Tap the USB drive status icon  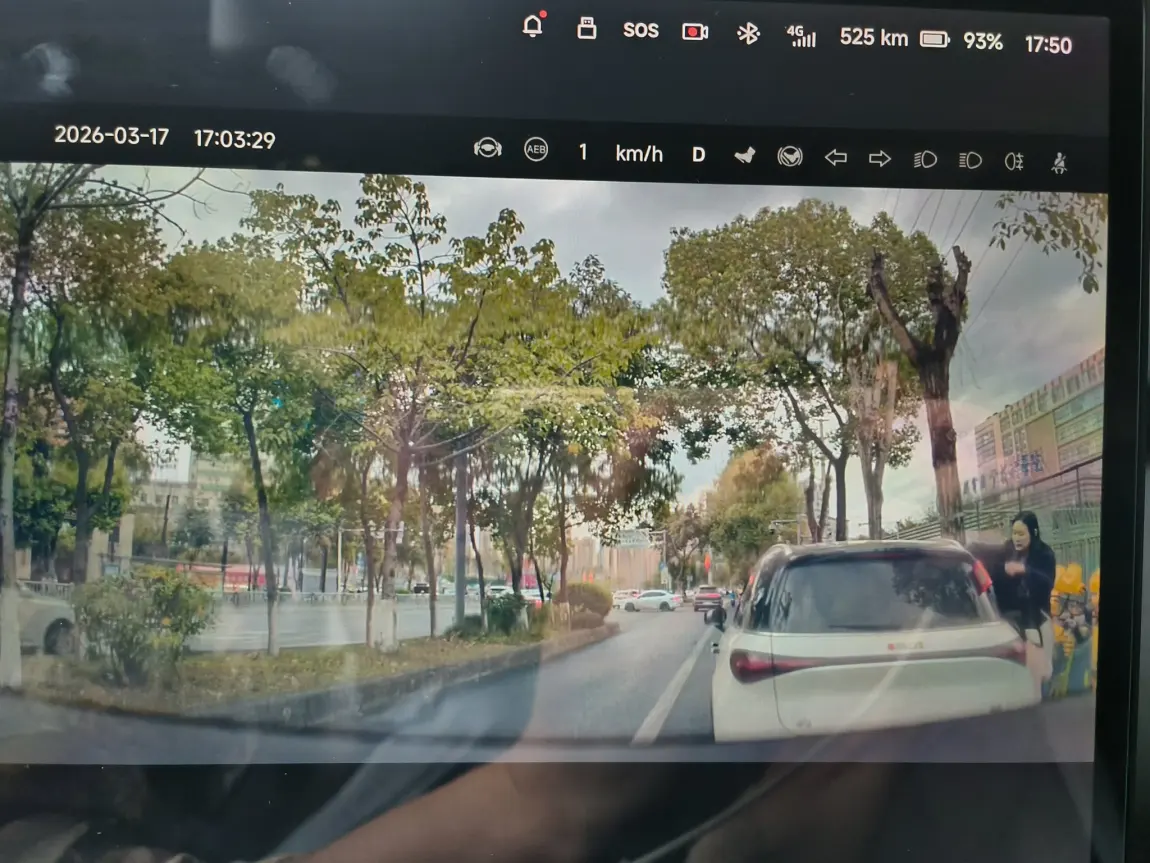(587, 28)
